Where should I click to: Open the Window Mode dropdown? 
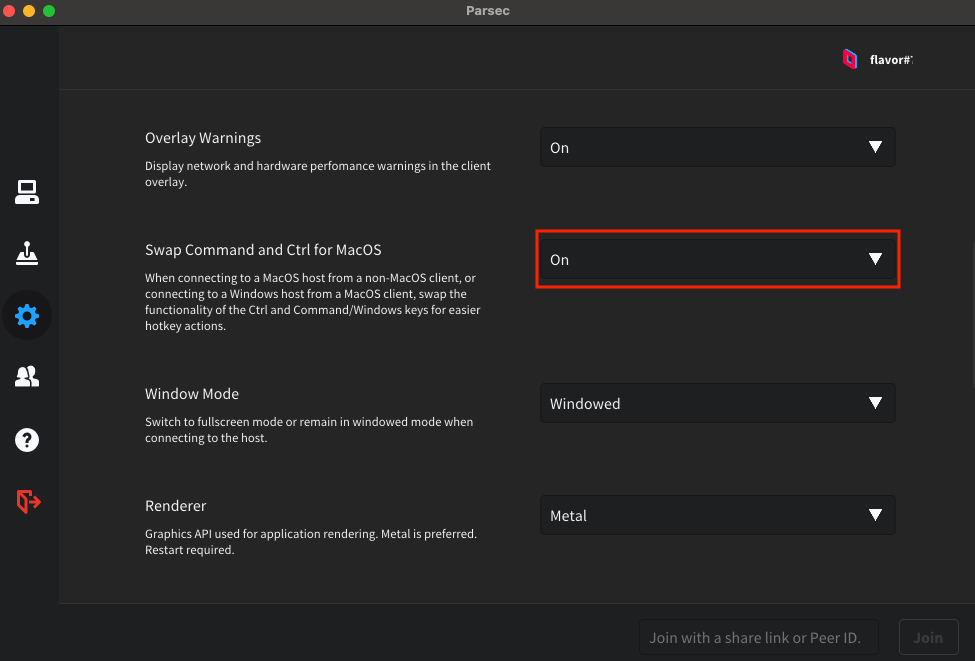pyautogui.click(x=718, y=404)
